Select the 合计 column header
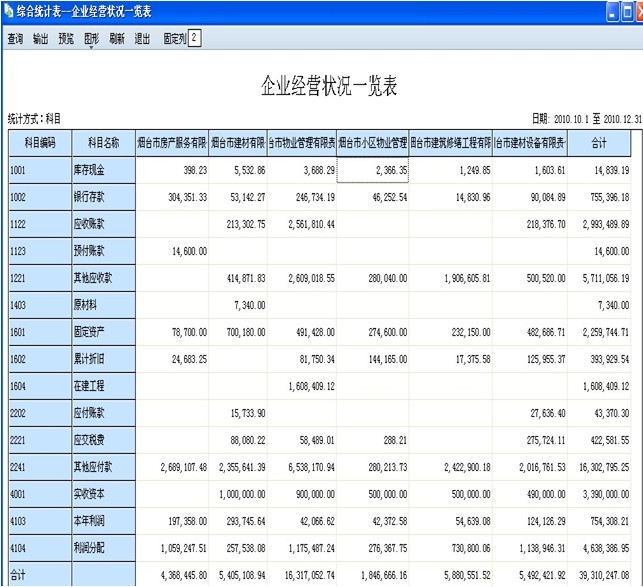Viewport: 643px width, 587px height. click(x=599, y=143)
